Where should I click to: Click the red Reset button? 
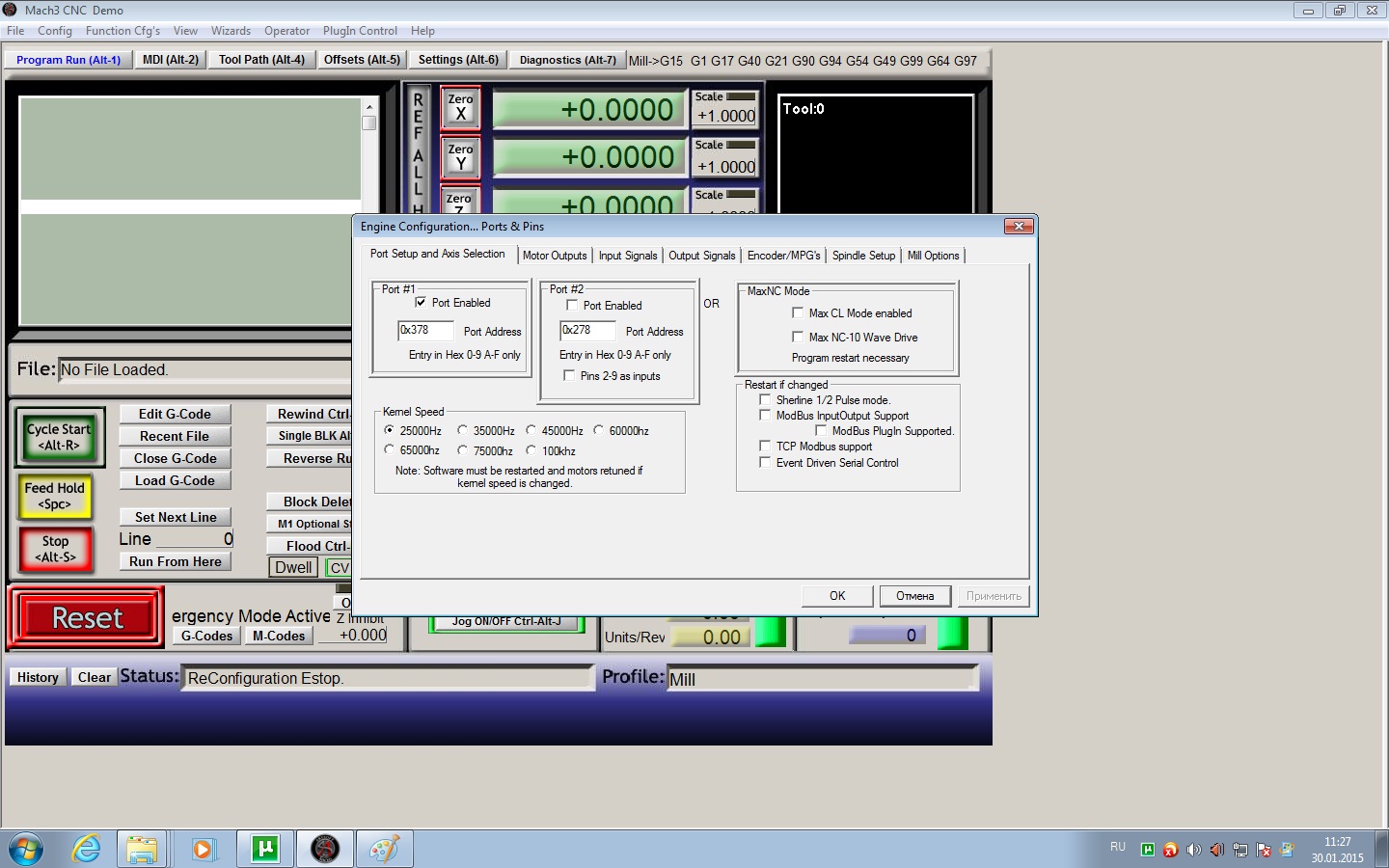(x=88, y=618)
